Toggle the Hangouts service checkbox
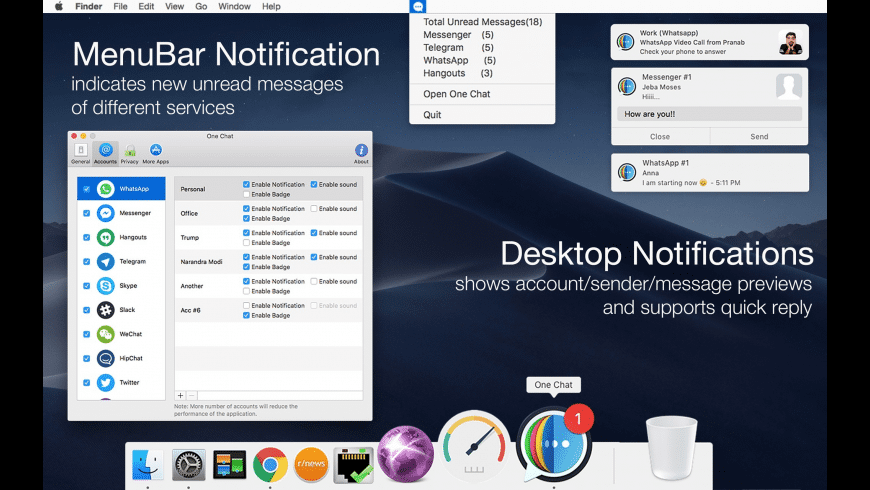This screenshot has height=490, width=870. tap(87, 238)
